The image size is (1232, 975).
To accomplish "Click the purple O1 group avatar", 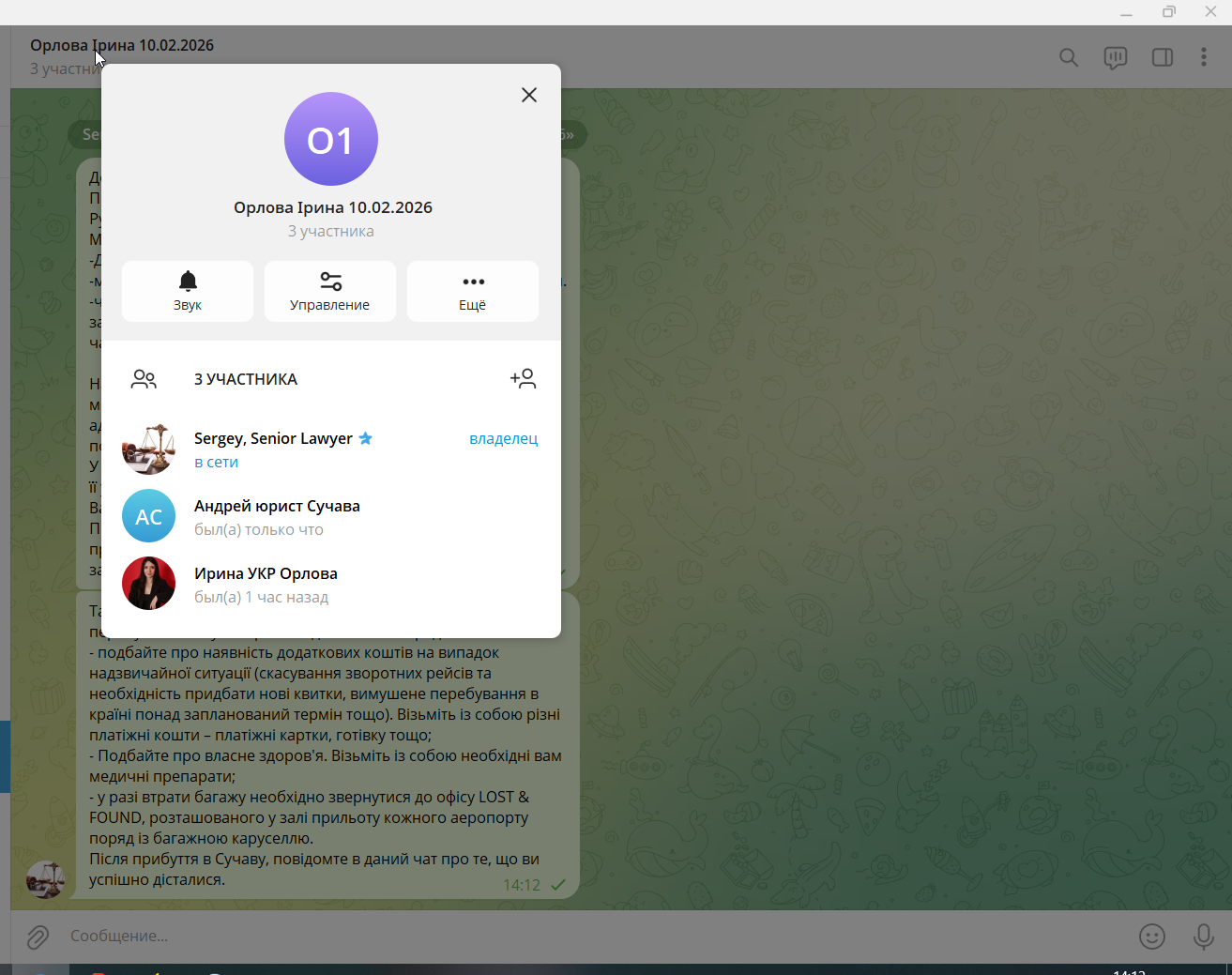I will coord(331,139).
